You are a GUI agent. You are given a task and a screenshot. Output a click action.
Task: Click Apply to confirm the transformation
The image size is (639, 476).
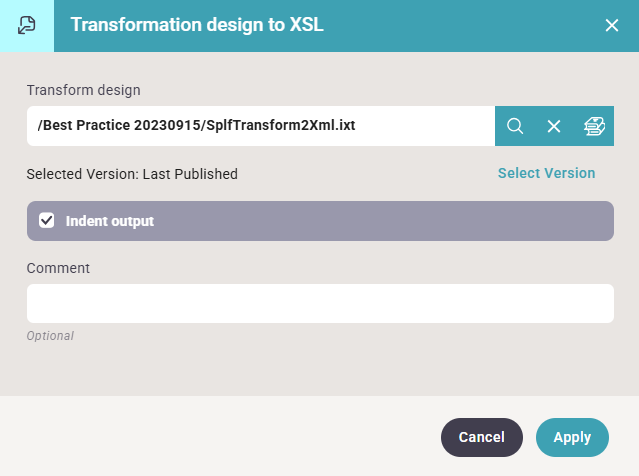[572, 437]
